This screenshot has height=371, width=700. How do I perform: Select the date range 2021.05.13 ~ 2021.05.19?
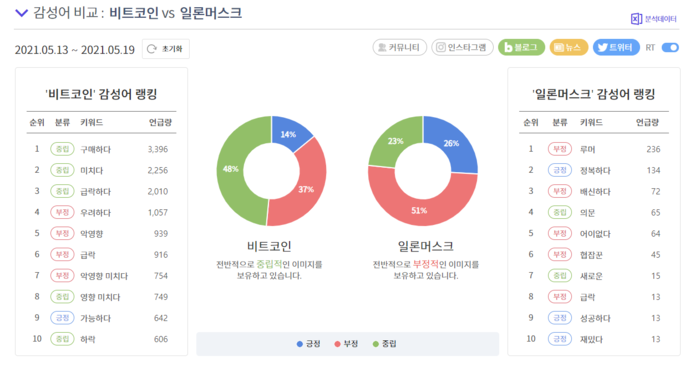coord(75,50)
